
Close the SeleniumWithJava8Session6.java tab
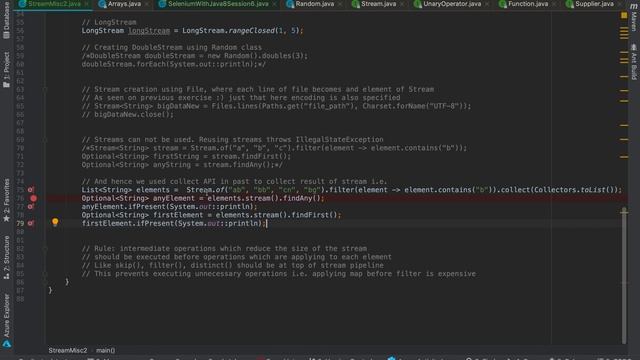(274, 4)
